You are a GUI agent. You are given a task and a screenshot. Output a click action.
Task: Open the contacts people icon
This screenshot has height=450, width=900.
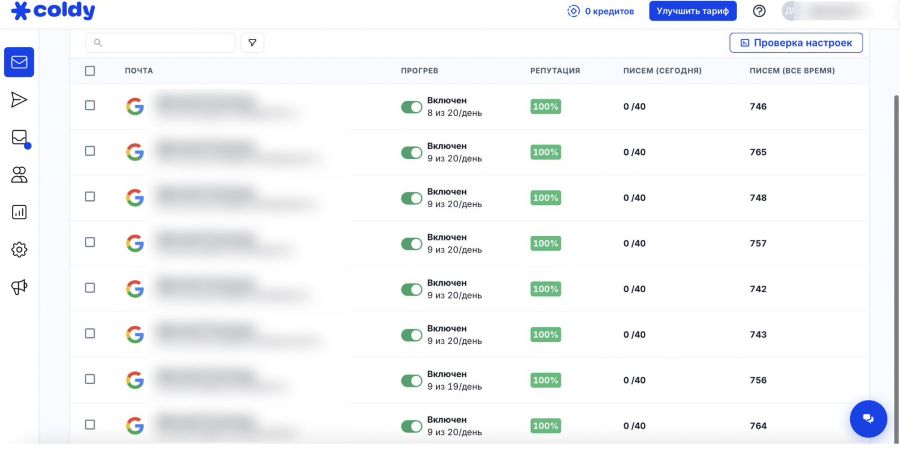[x=19, y=175]
